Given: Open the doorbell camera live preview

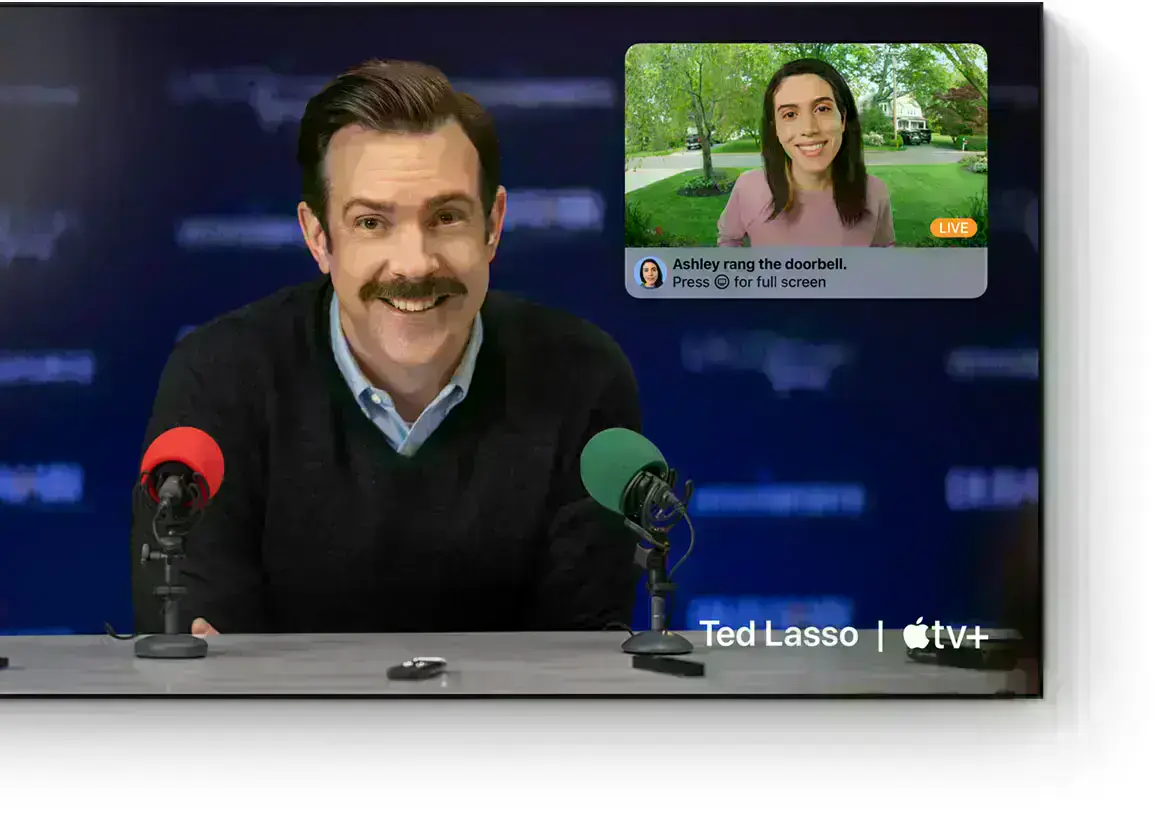Looking at the screenshot, I should coord(806,146).
